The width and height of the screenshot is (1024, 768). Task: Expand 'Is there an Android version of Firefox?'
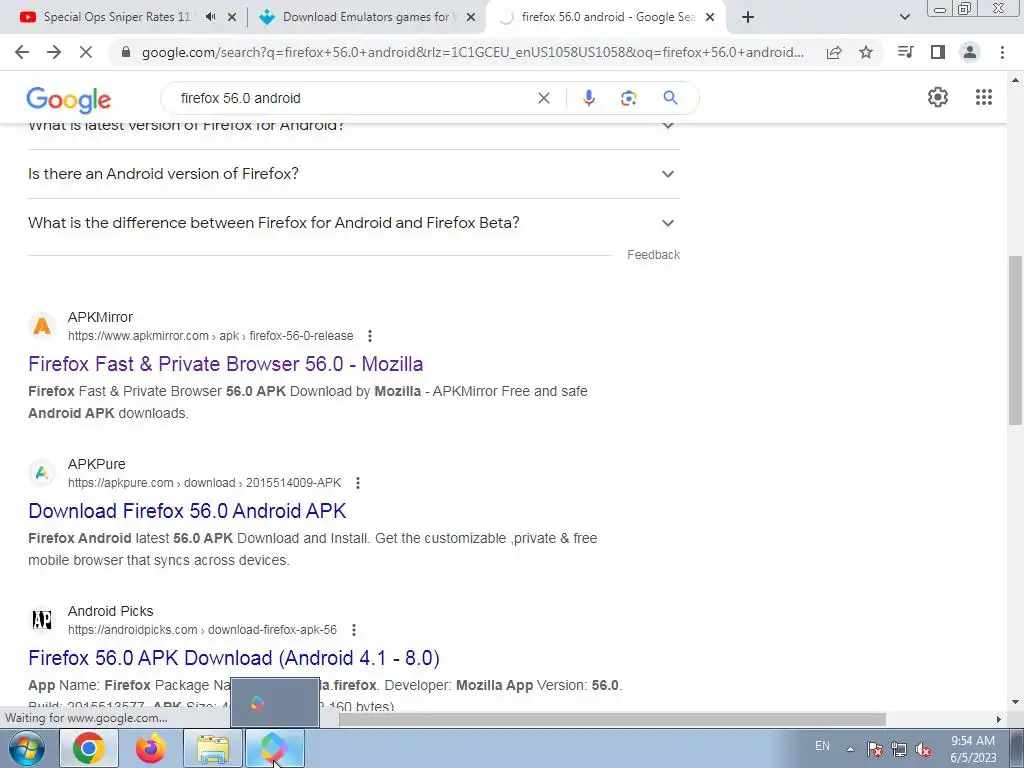(x=353, y=174)
